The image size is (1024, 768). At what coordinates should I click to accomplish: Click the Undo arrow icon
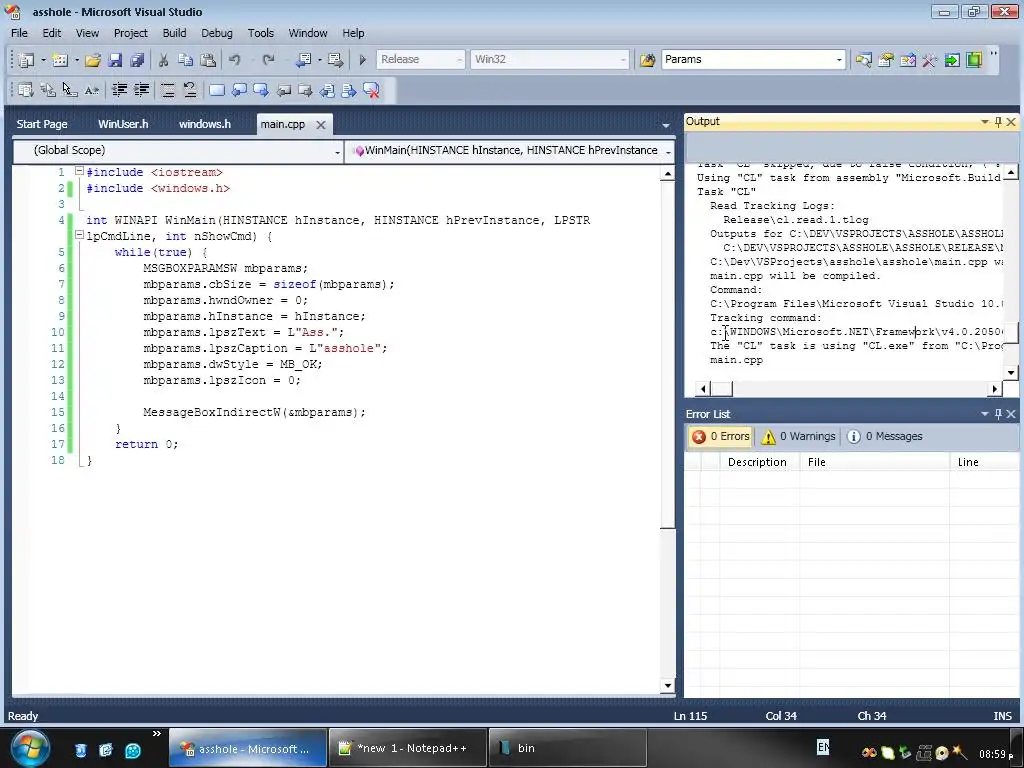click(234, 60)
